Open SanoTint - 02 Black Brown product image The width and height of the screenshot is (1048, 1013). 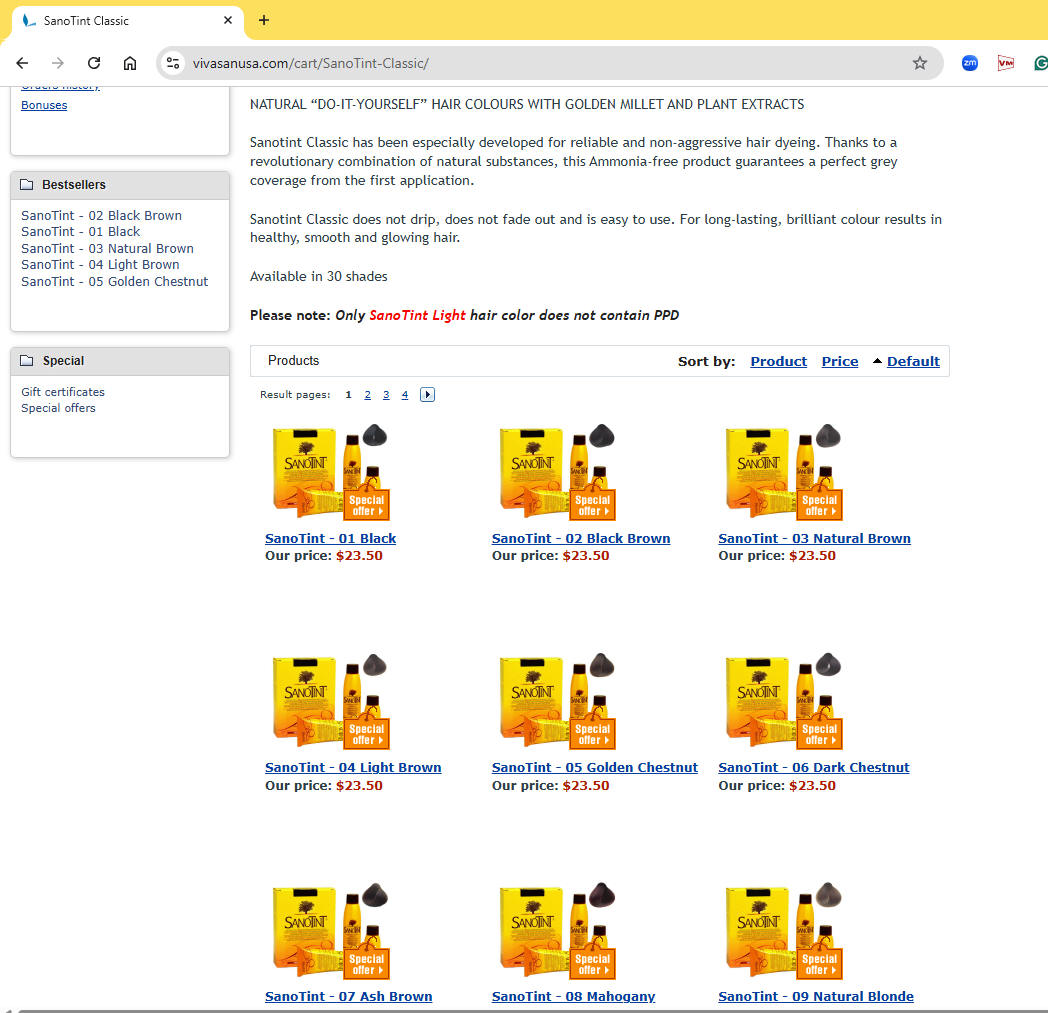[557, 472]
